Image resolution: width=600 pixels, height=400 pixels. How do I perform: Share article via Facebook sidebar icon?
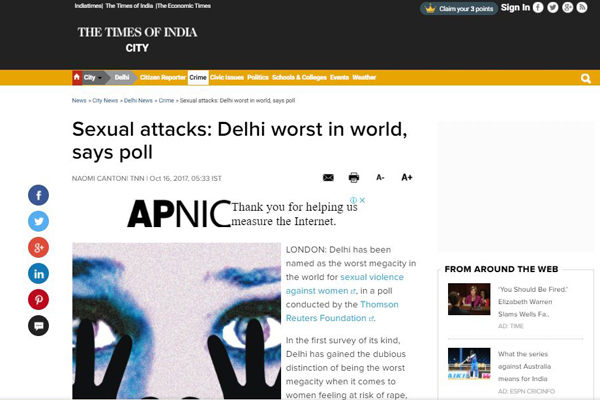pyautogui.click(x=38, y=195)
